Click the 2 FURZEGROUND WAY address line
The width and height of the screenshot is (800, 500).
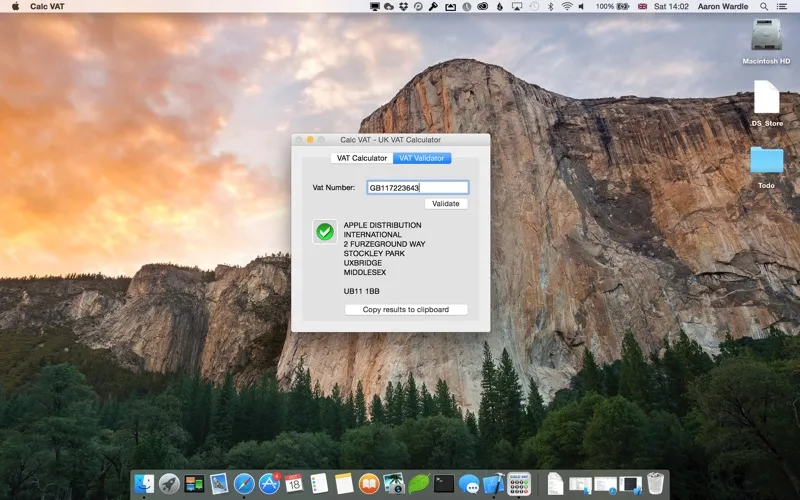pyautogui.click(x=384, y=244)
